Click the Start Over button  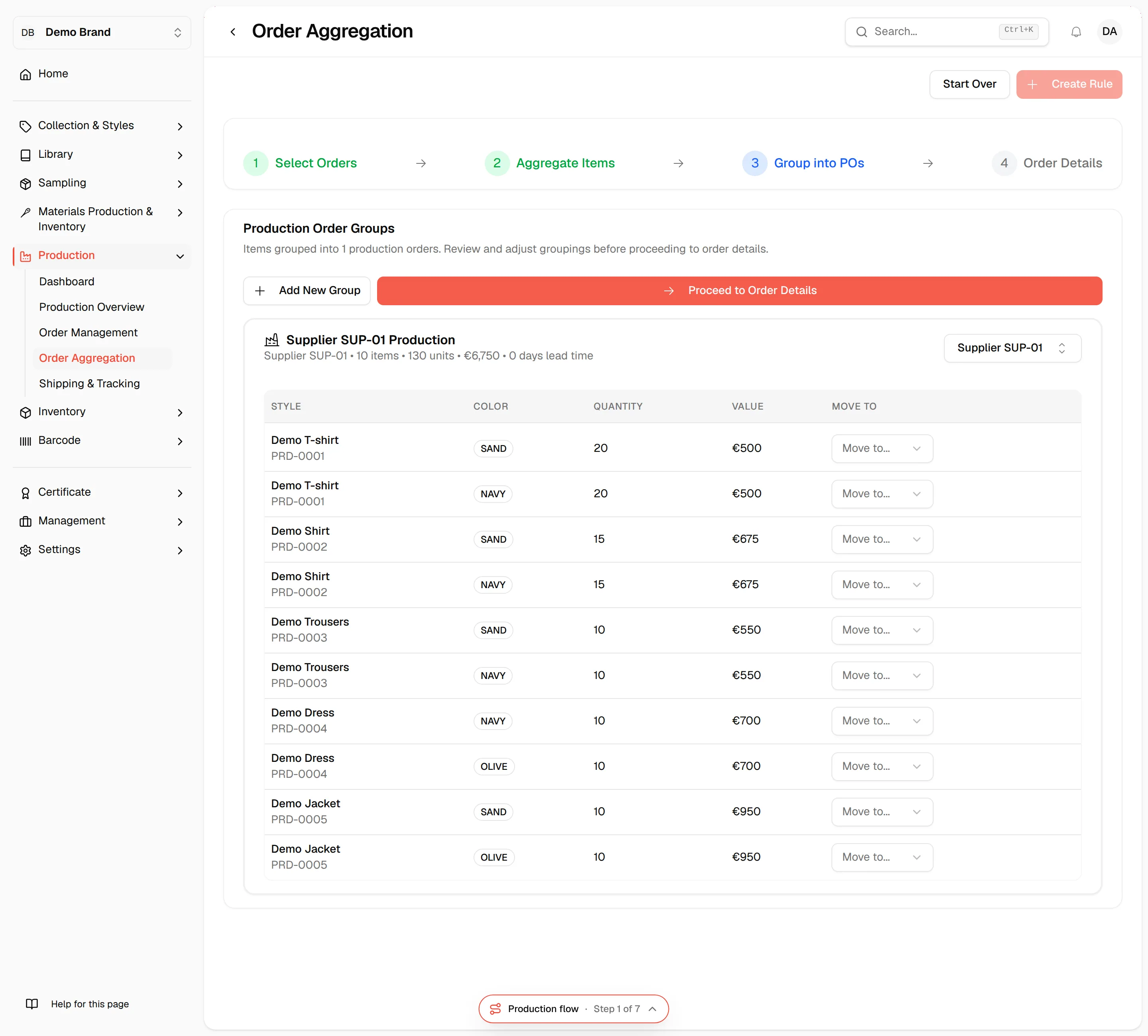point(969,84)
